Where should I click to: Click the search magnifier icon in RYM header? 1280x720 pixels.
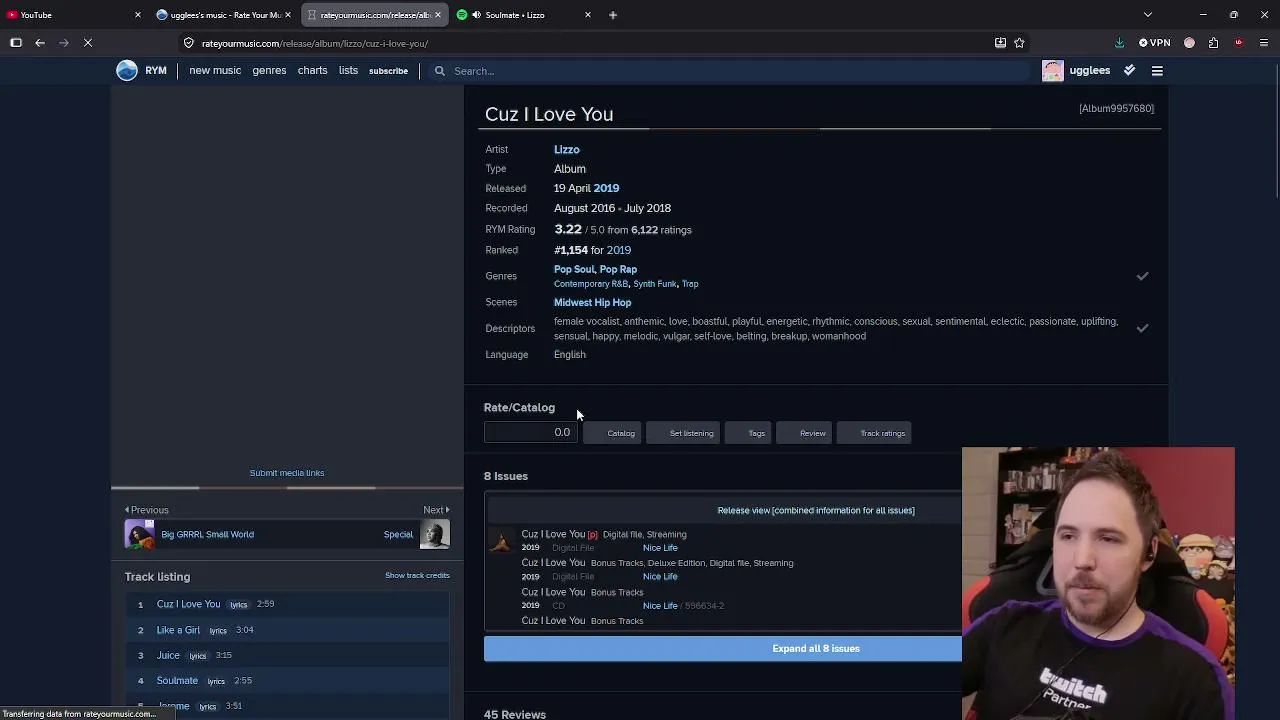(x=439, y=71)
